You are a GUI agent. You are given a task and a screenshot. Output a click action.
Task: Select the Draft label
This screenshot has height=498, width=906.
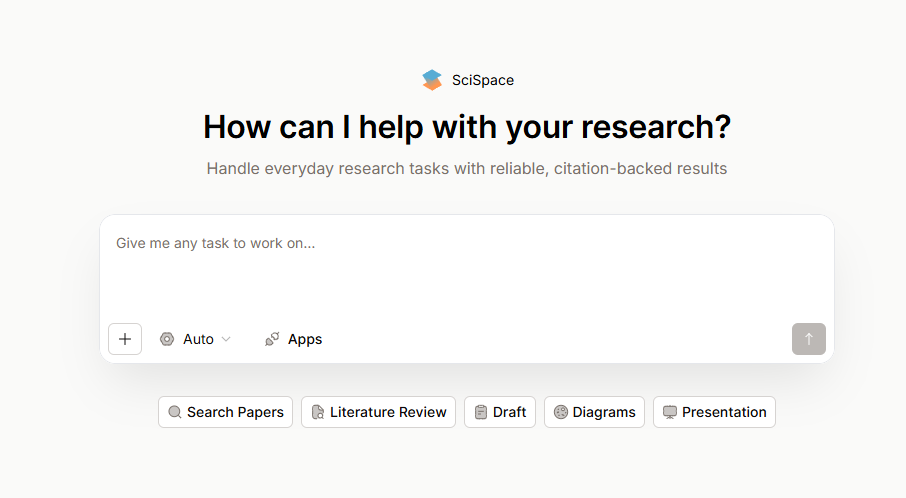(x=510, y=412)
